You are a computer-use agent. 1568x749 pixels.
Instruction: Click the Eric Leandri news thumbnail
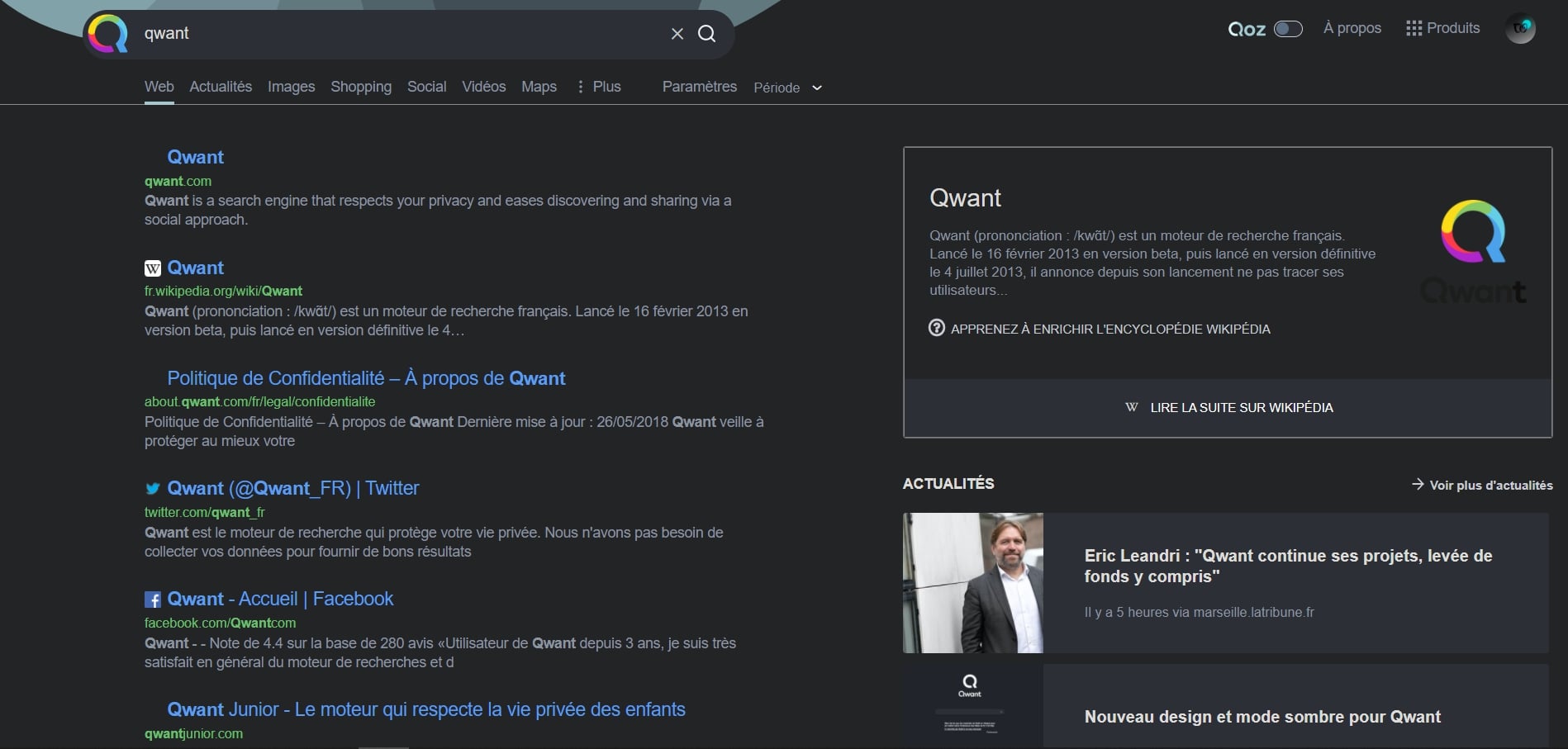point(972,582)
